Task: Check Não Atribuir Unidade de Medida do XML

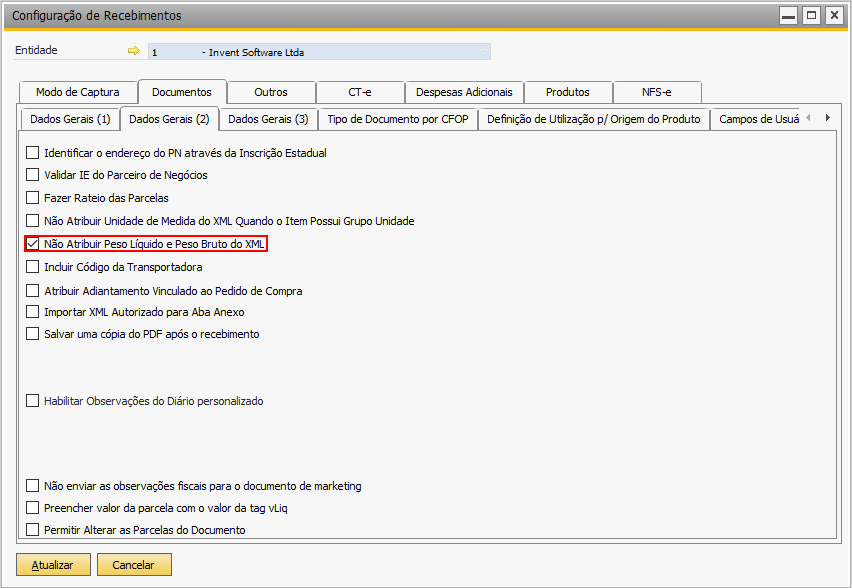Action: point(33,221)
